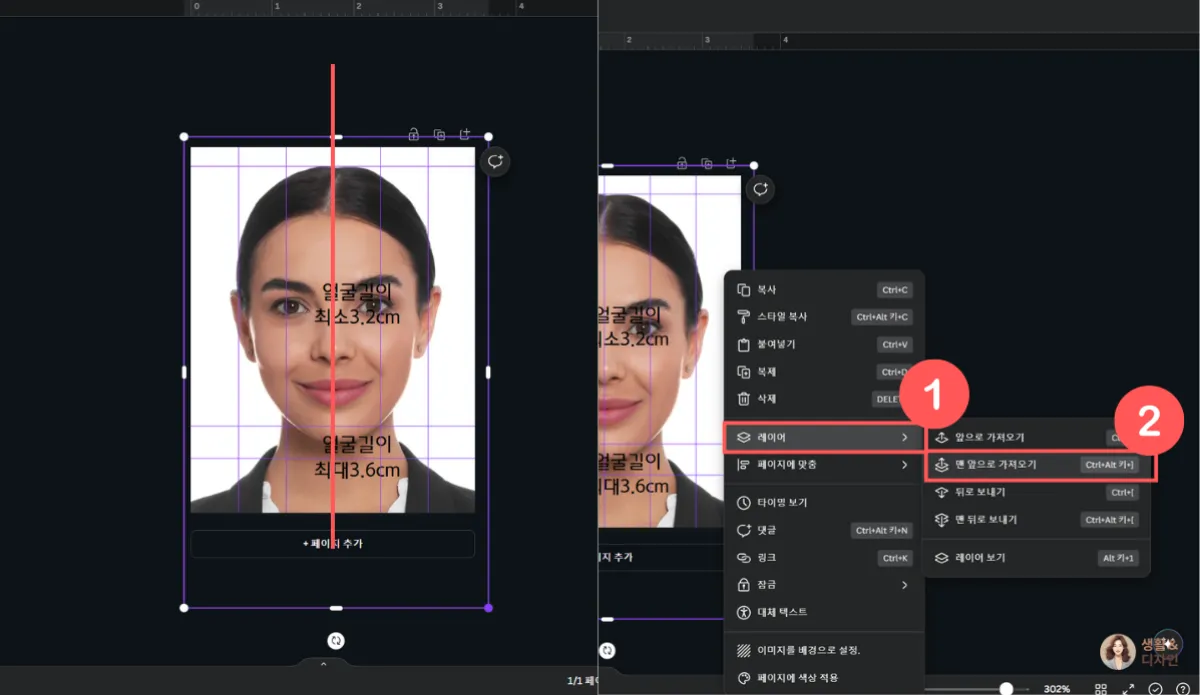Choose 맨 앞으로 가져오기 in the layer submenu
Image resolution: width=1200 pixels, height=695 pixels.
pos(1040,465)
